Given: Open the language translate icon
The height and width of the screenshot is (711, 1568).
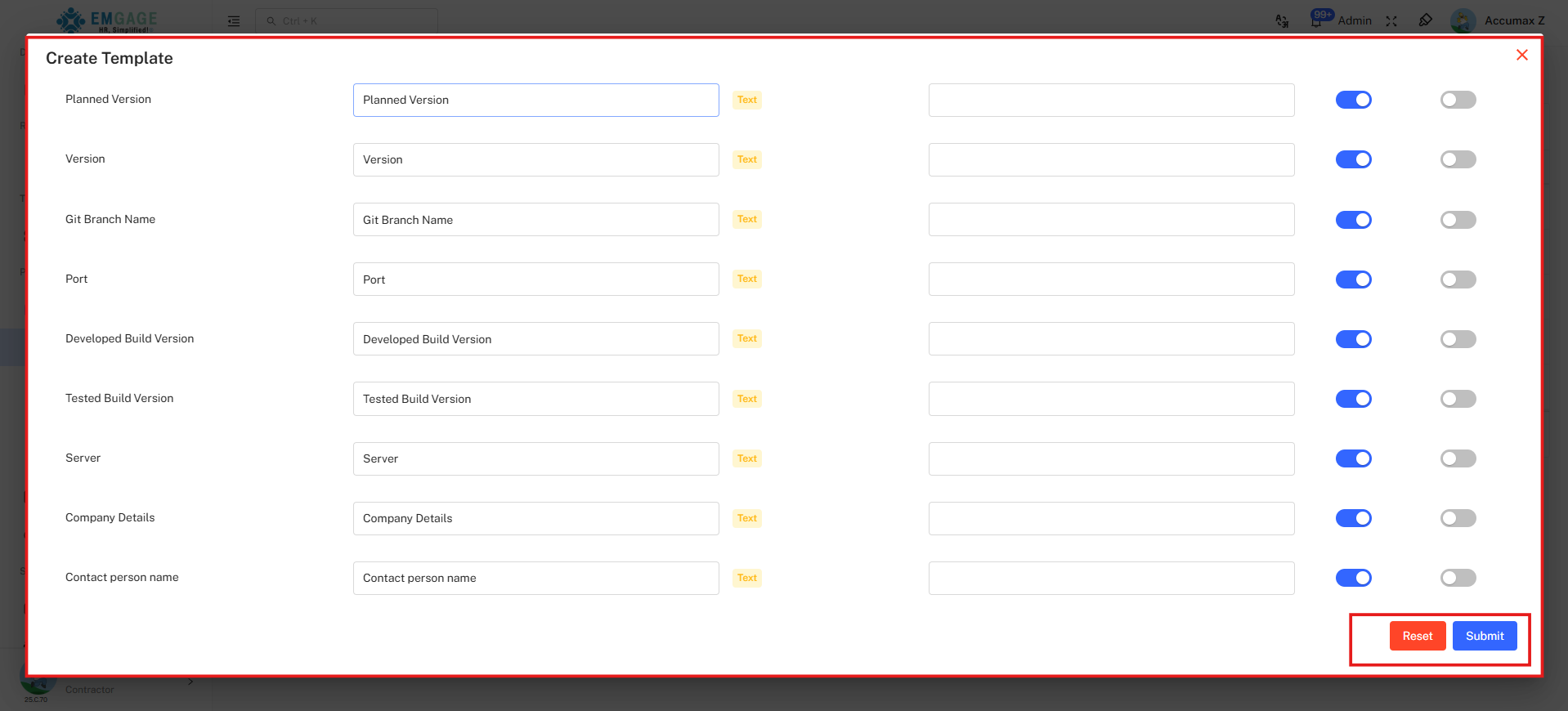Looking at the screenshot, I should [1282, 21].
